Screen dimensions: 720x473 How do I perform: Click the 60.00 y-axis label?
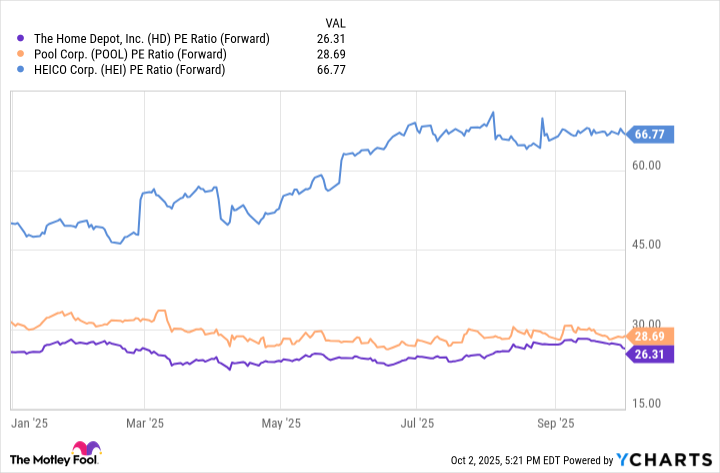click(647, 166)
